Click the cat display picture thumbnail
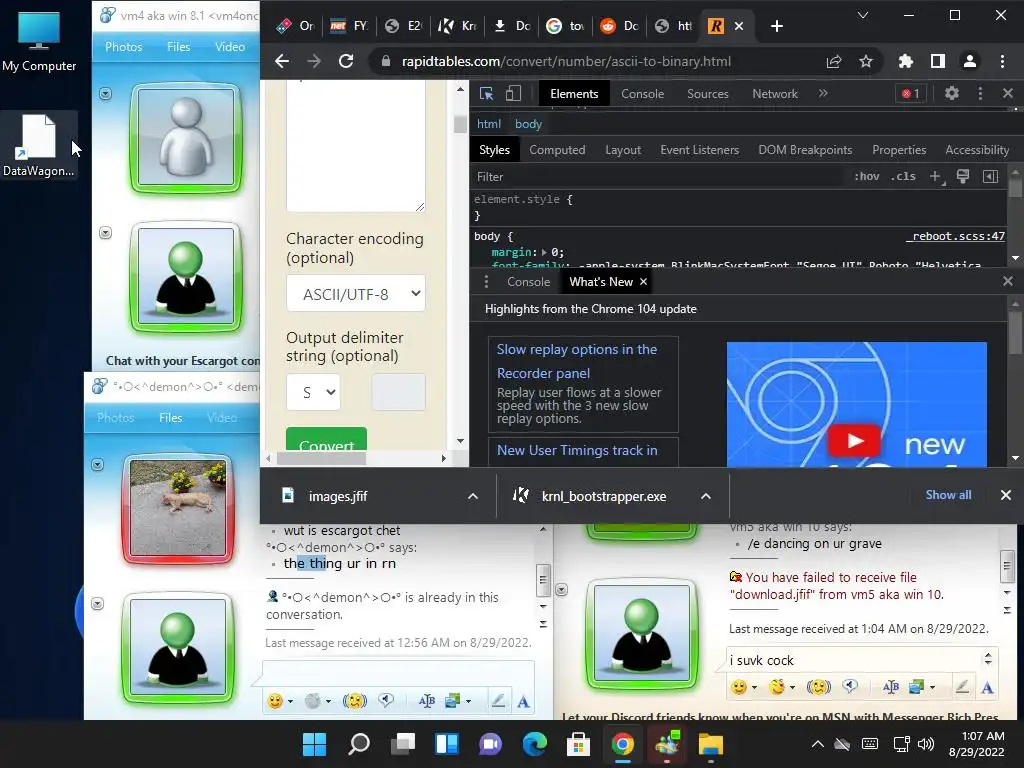Screen dimensions: 1024x768 [x=178, y=507]
